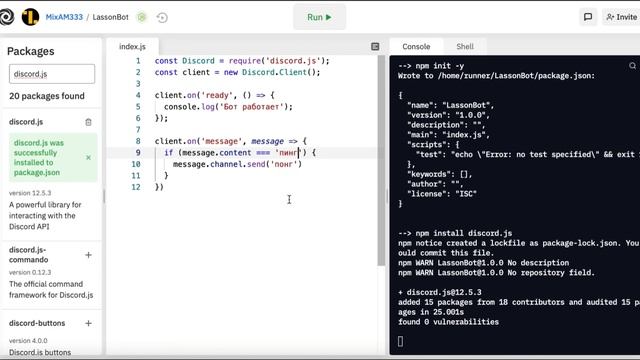The width and height of the screenshot is (640, 360).
Task: Click 'version 4.0.0' label
Action: 28,340
